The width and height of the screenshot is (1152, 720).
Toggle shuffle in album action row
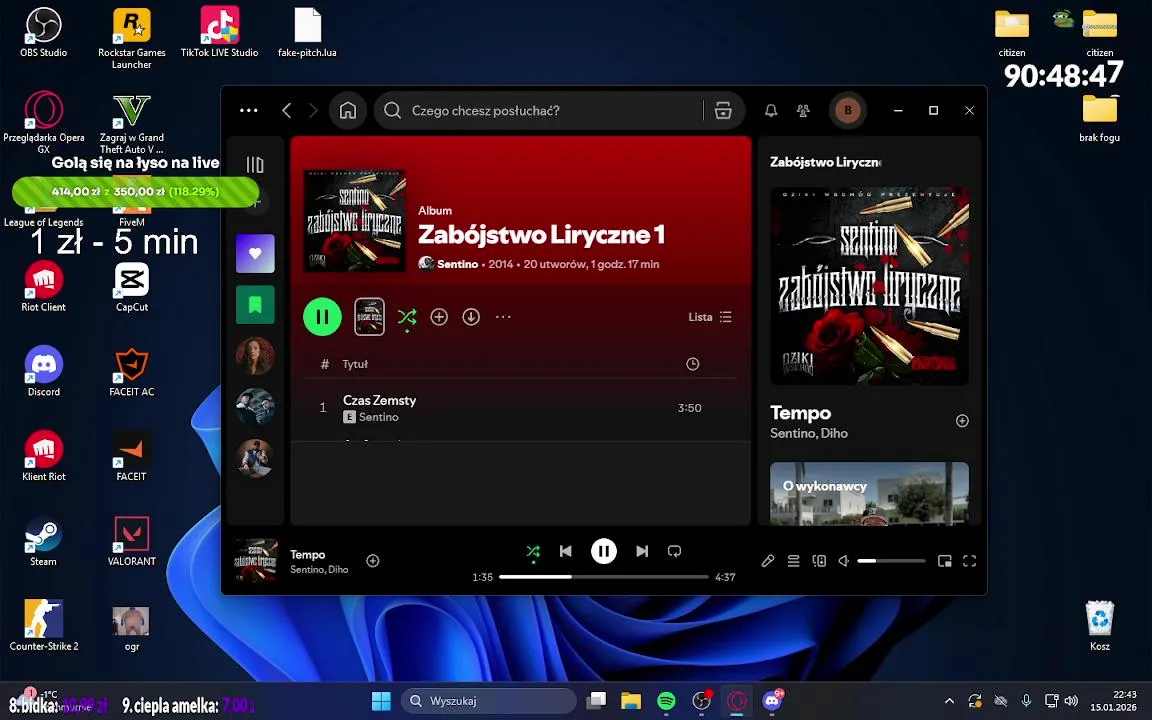click(x=406, y=317)
